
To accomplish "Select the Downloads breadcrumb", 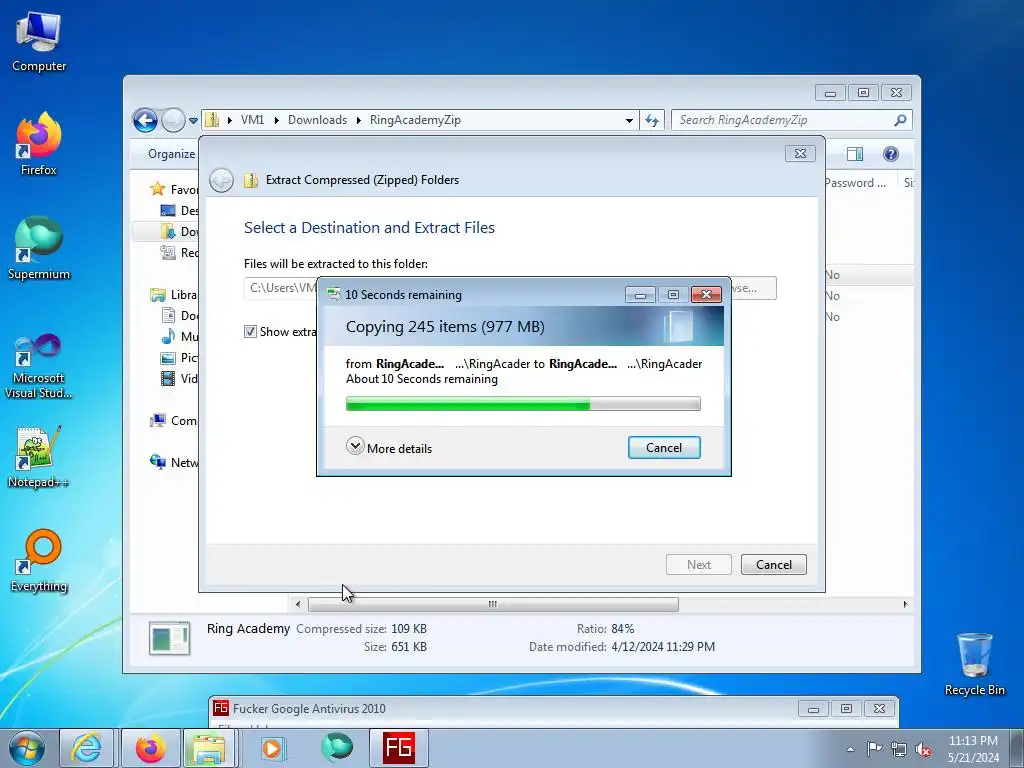I will click(x=317, y=120).
